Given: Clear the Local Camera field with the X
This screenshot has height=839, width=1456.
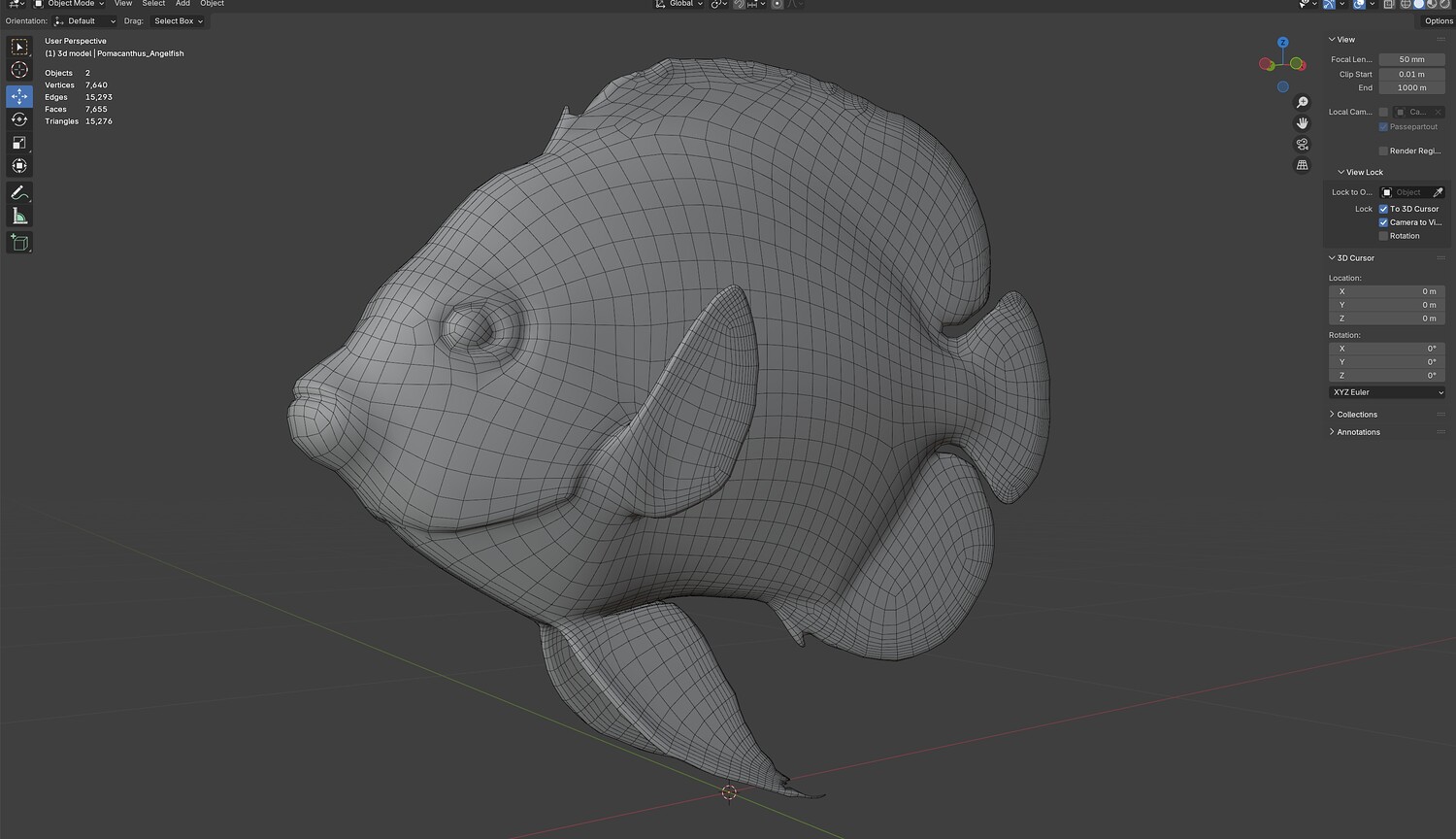Looking at the screenshot, I should 1439,112.
